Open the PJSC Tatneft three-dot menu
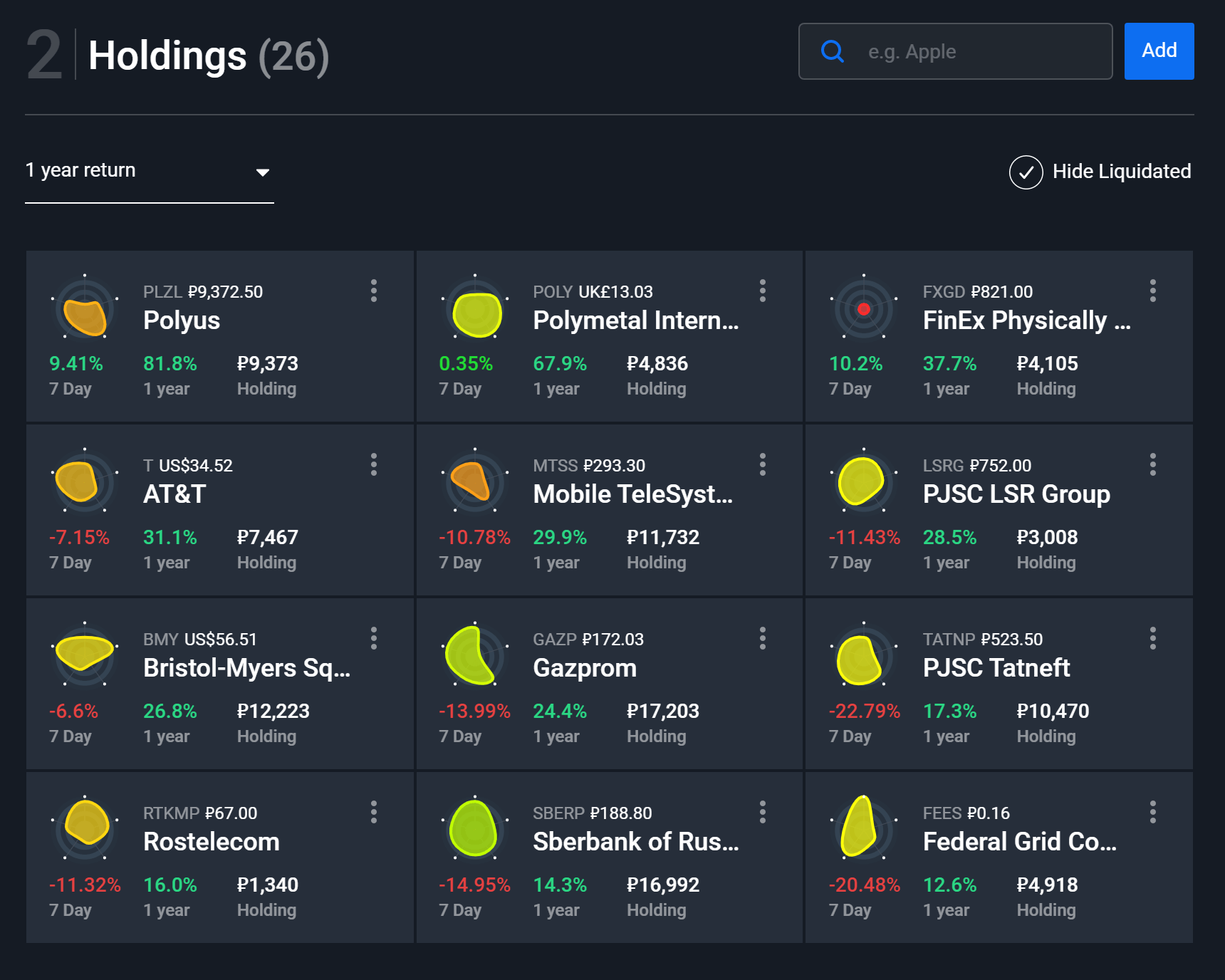Image resolution: width=1225 pixels, height=980 pixels. coord(1153,638)
